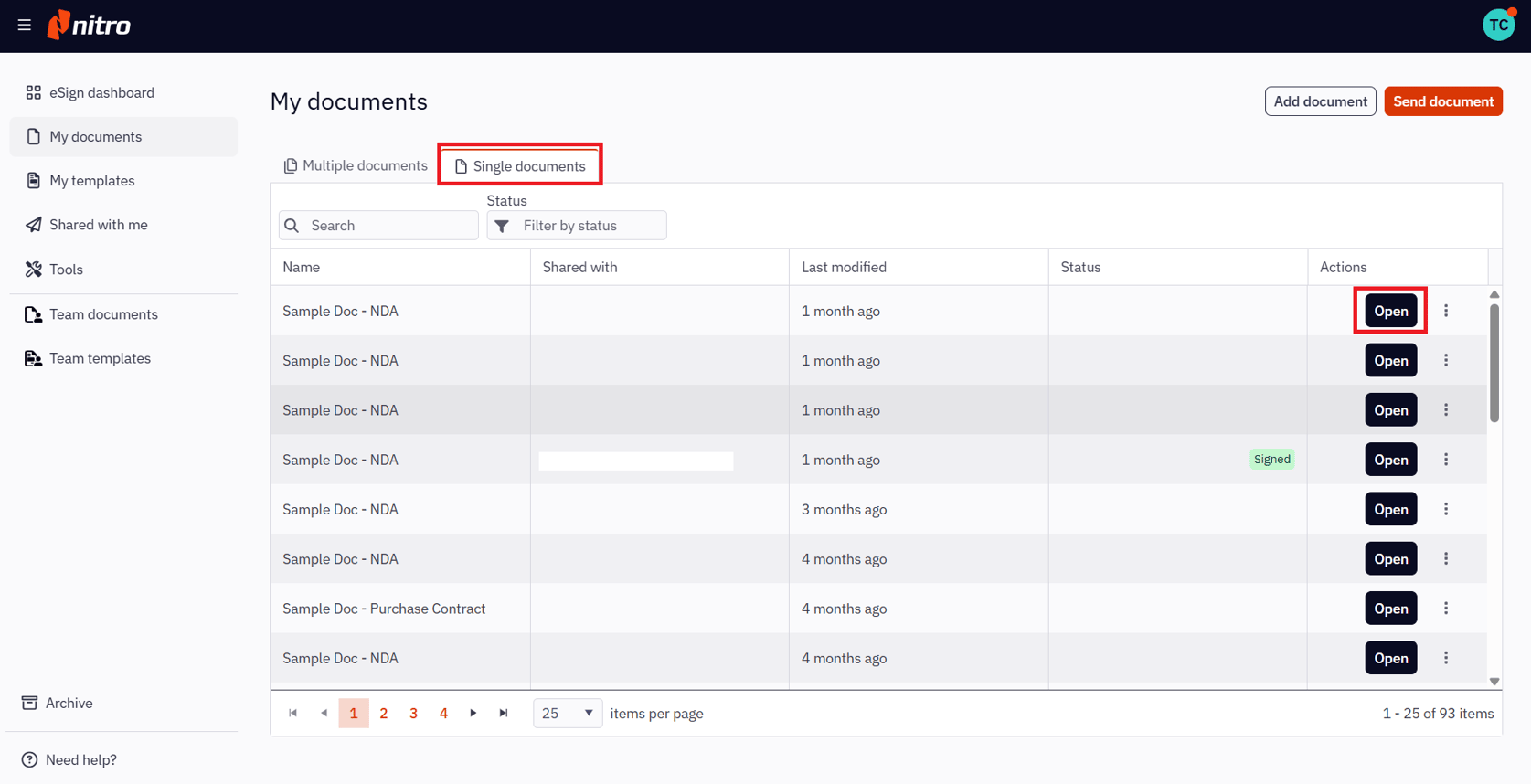
Task: Click Need help? link
Action: 69,759
